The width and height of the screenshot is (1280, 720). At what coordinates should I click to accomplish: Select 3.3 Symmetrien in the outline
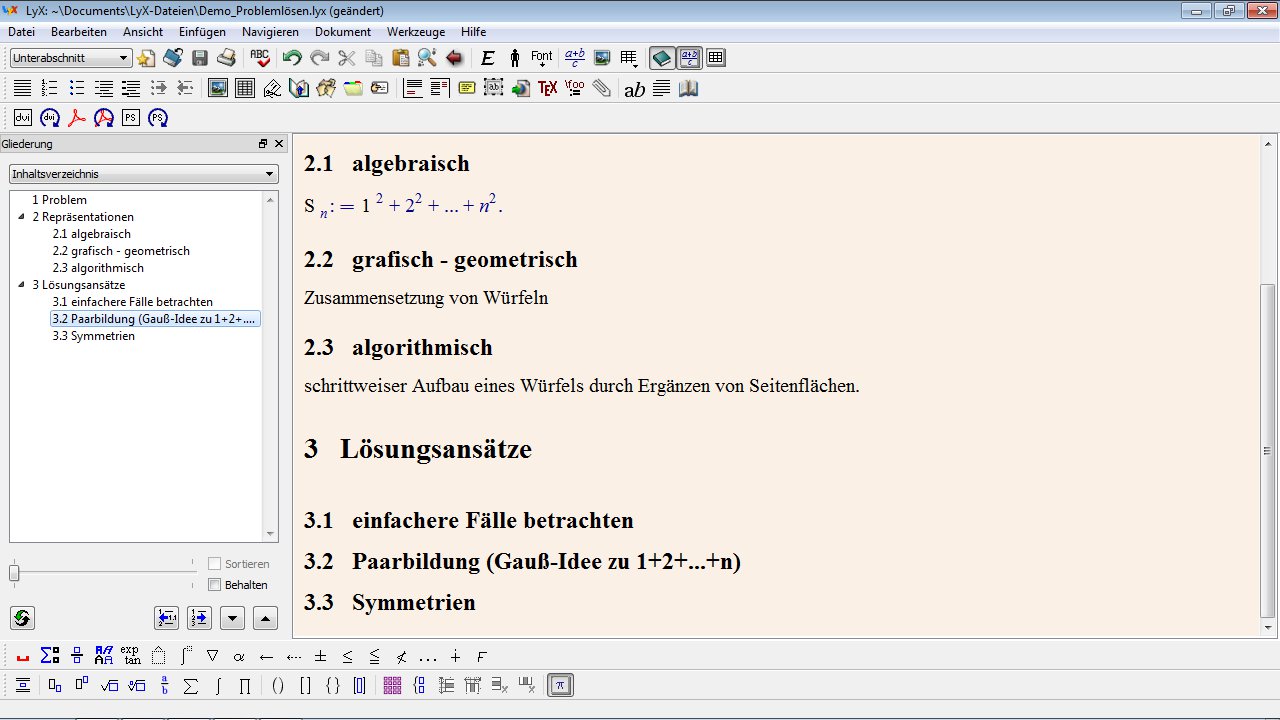[93, 336]
